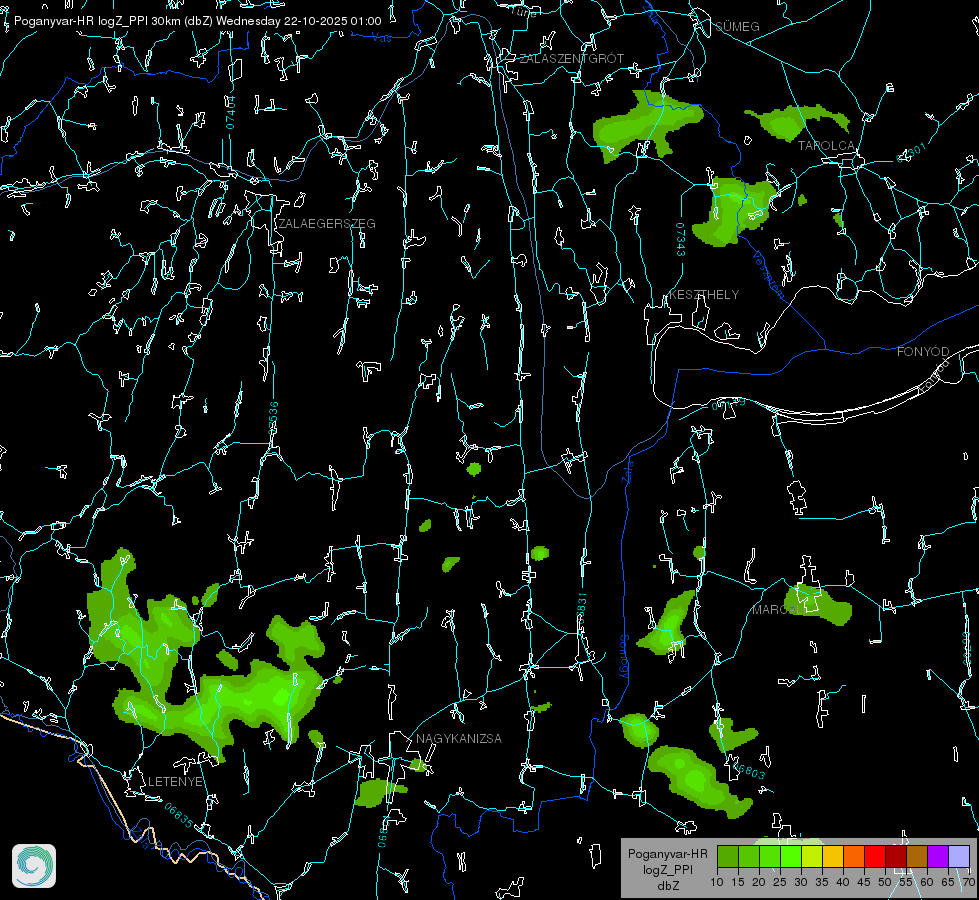Select the 10–15 dBZ dark green swatch
979x900 pixels.
728,856
